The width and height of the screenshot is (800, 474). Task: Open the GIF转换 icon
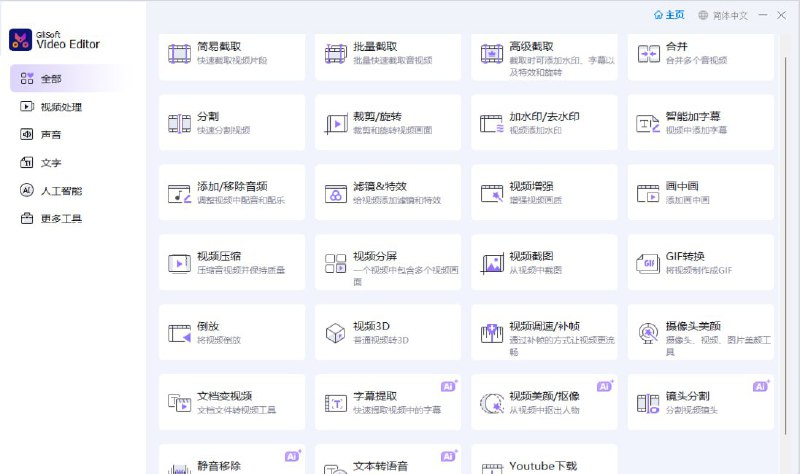tap(648, 264)
